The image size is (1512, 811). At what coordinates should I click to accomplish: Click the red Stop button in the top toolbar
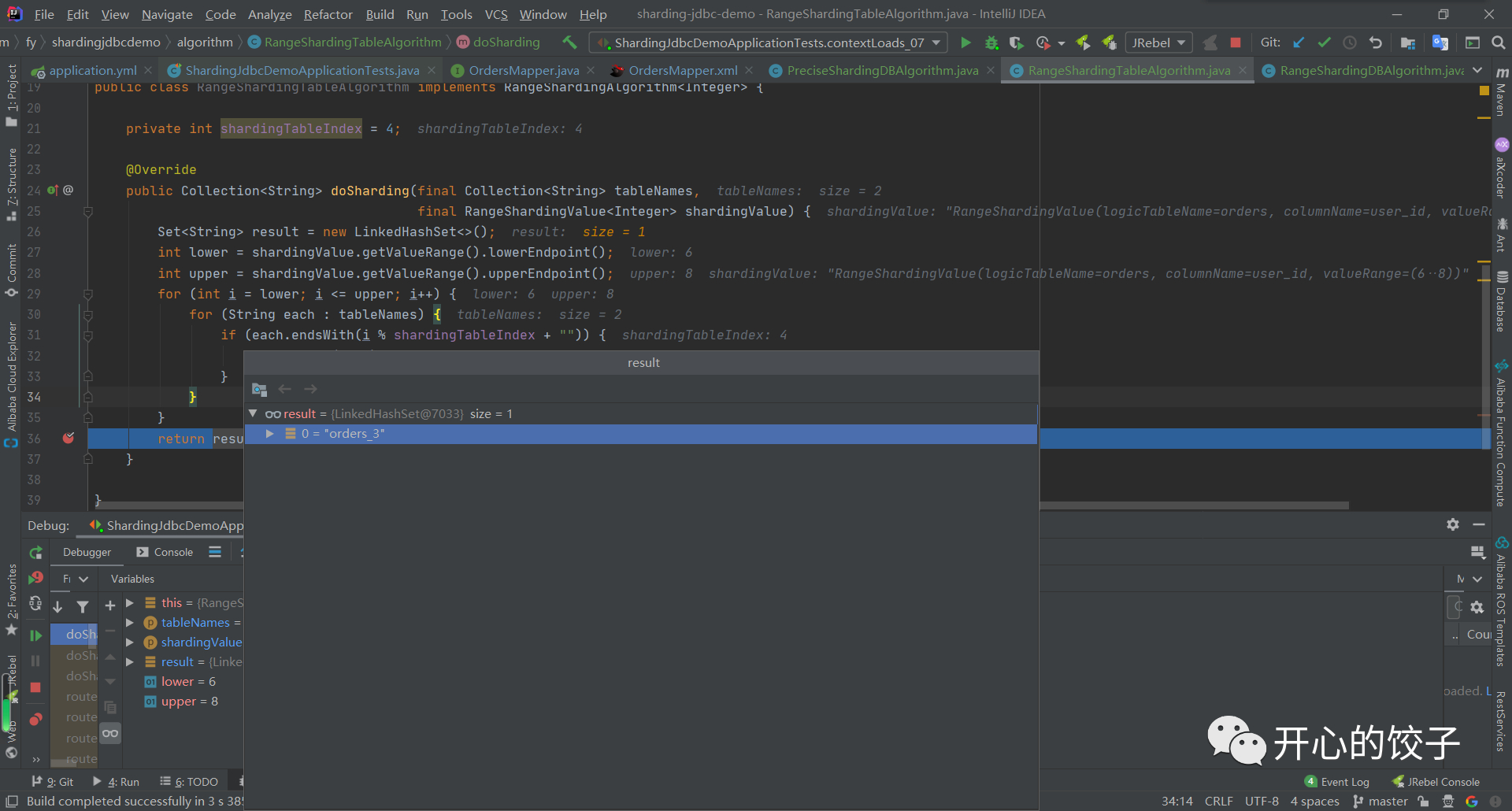coord(1236,43)
